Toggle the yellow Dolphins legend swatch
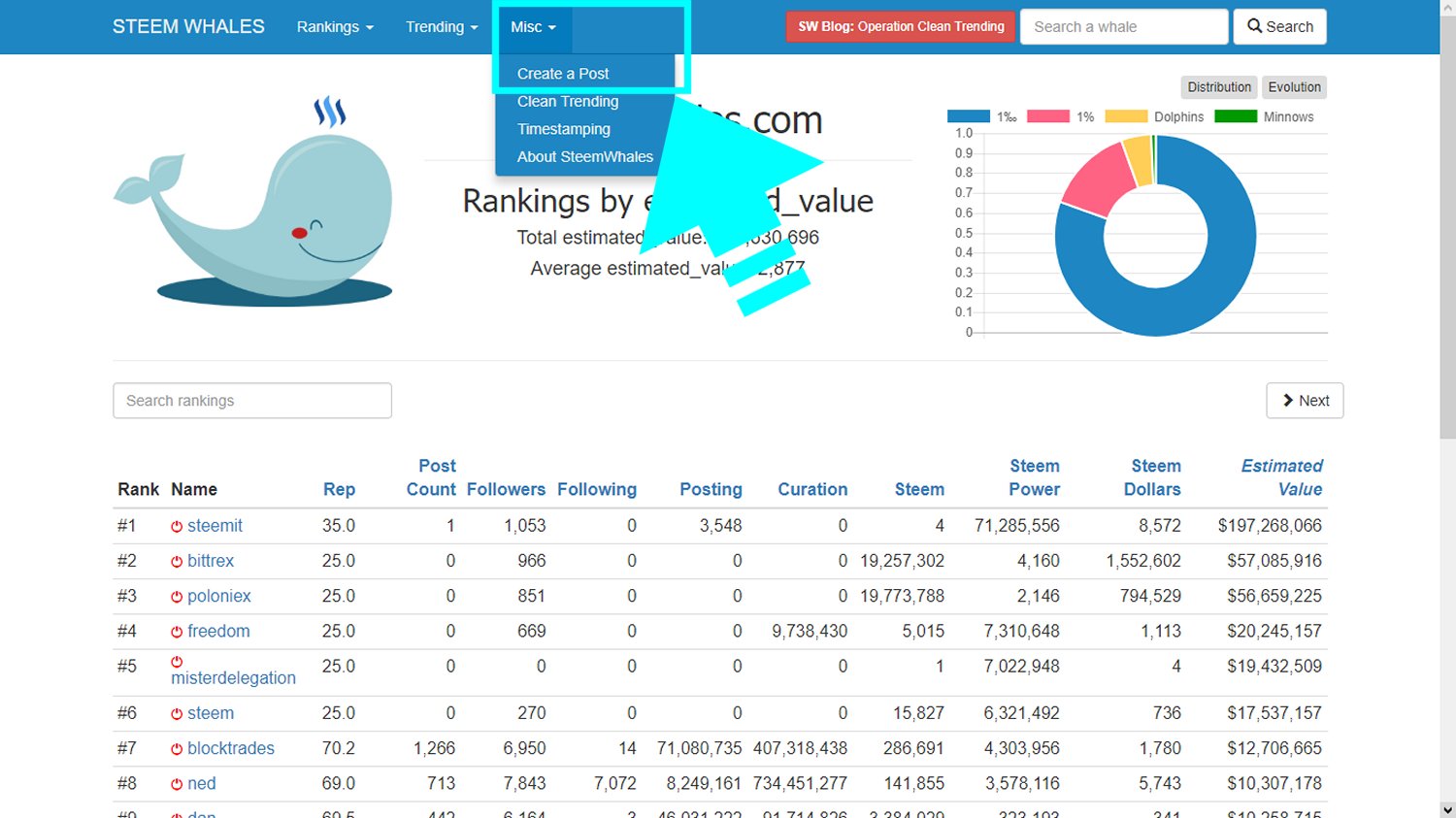The height and width of the screenshot is (818, 1456). (x=1126, y=116)
